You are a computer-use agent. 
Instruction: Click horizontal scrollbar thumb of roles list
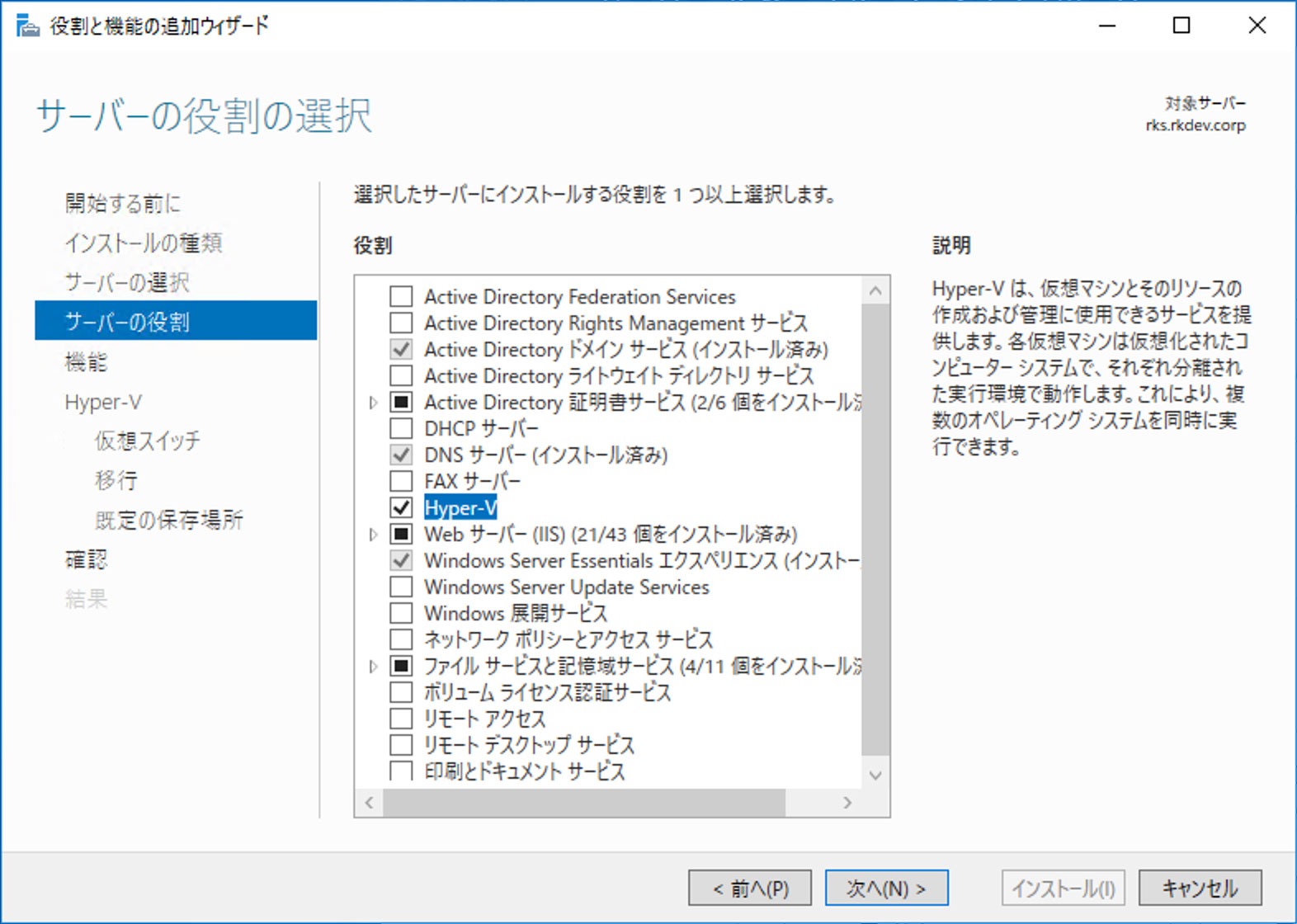pyautogui.click(x=584, y=803)
